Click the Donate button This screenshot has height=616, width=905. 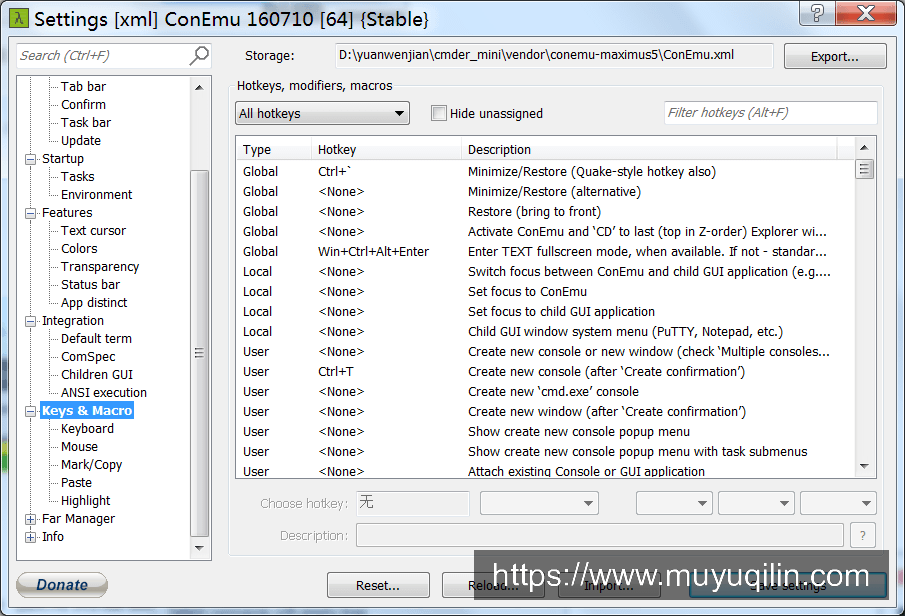pyautogui.click(x=62, y=585)
